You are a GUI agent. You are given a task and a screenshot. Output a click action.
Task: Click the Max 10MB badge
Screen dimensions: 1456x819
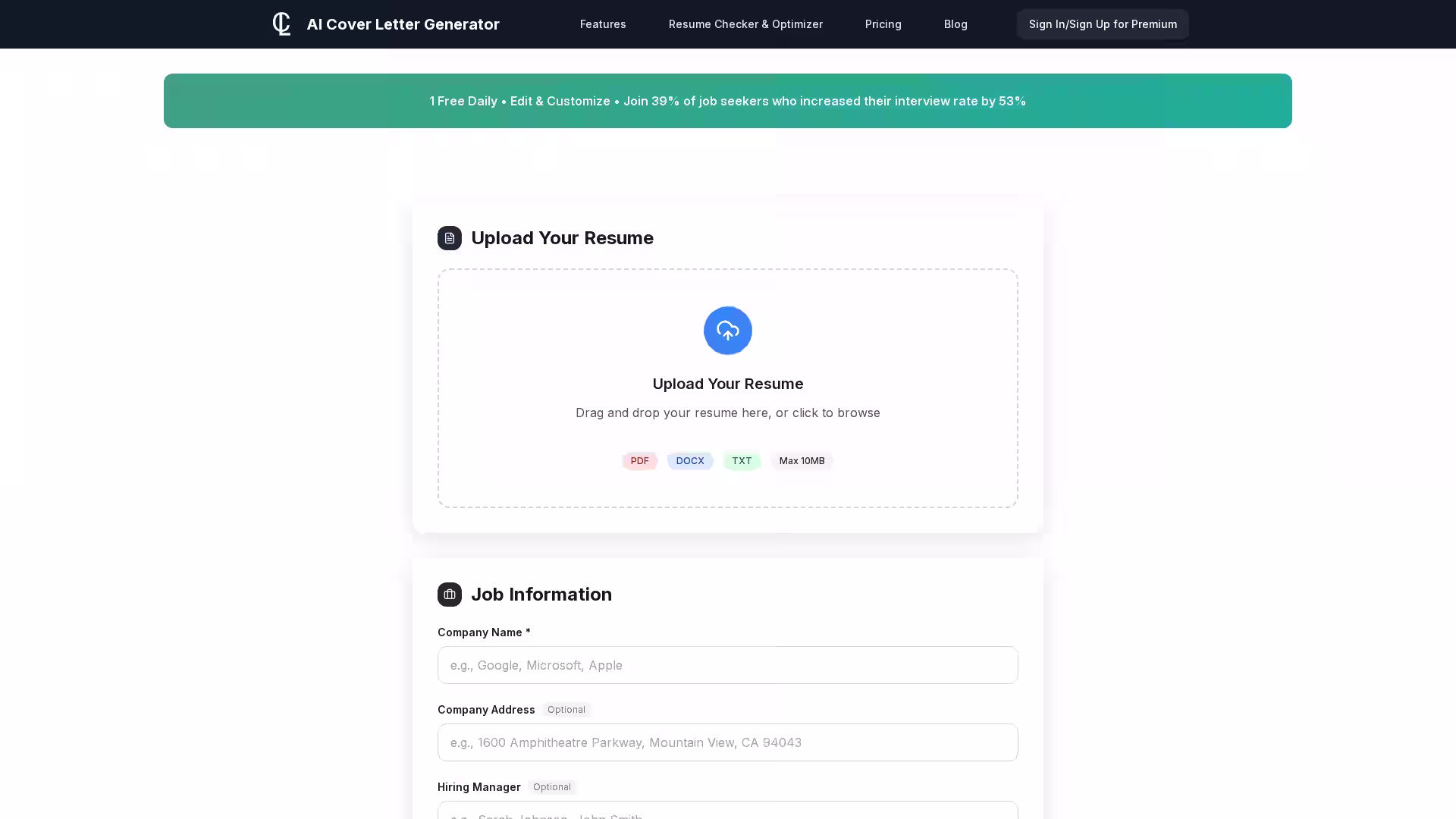[x=802, y=461]
